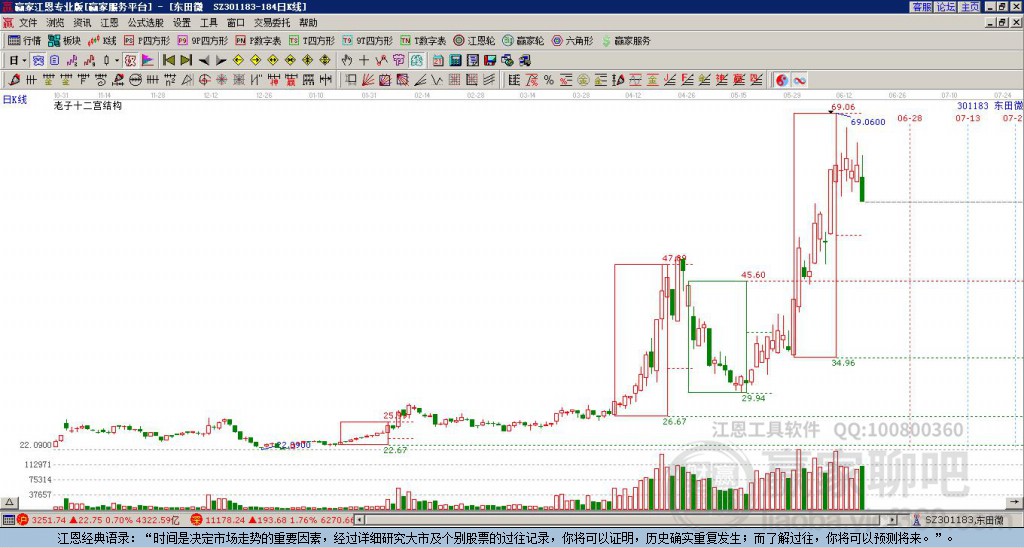
Task: Toggle the infinity loop icon
Action: pyautogui.click(x=799, y=80)
